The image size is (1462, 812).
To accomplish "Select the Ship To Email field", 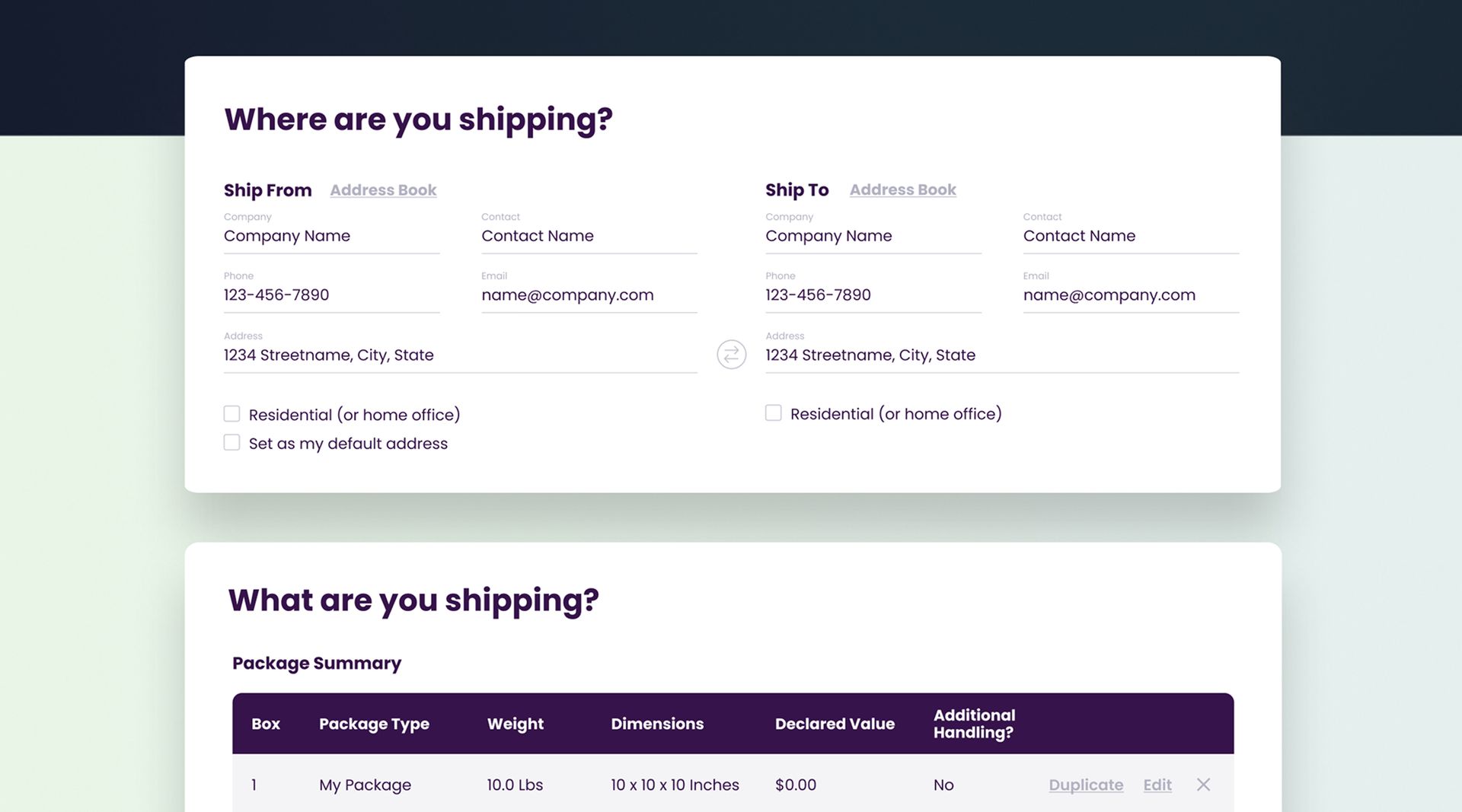I will pos(1130,295).
